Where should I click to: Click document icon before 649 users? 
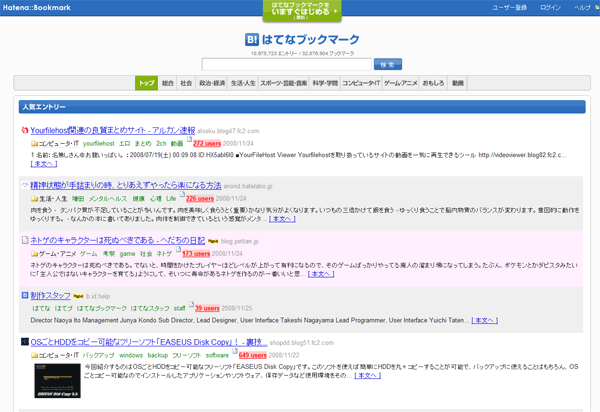pyautogui.click(x=235, y=352)
